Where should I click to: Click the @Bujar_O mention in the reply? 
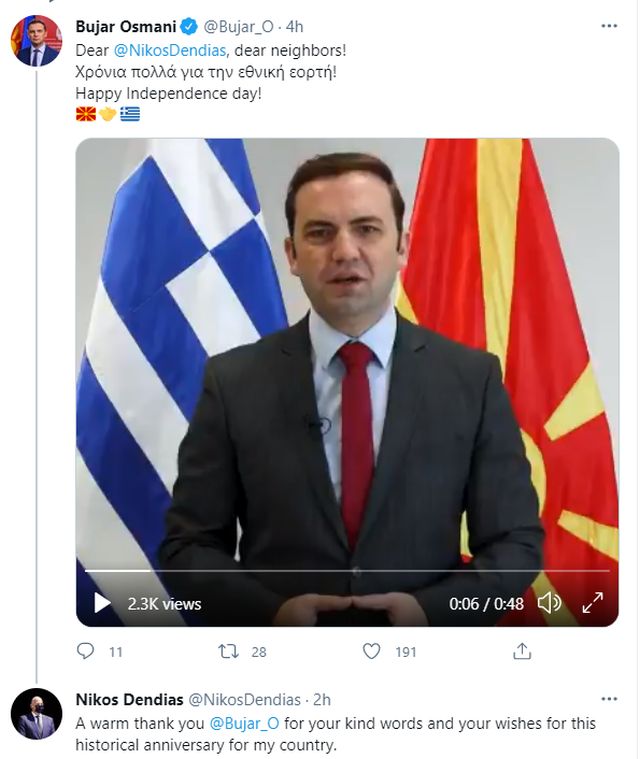(x=244, y=723)
